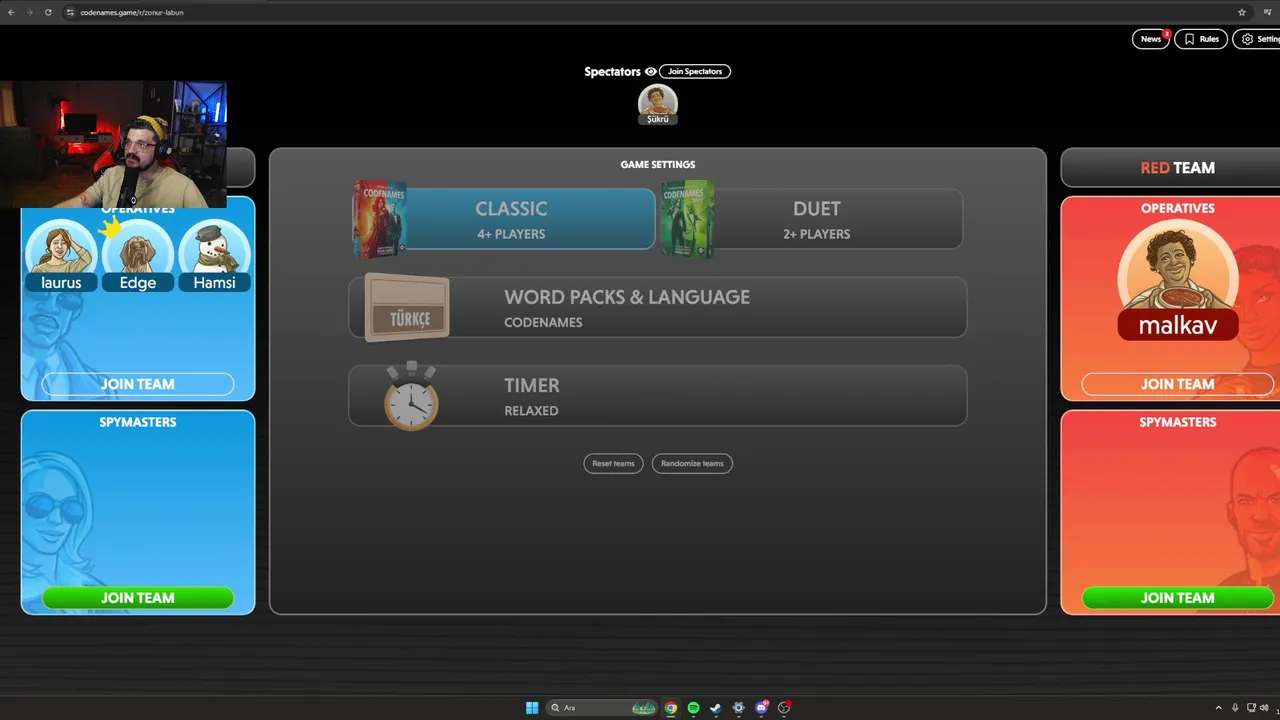1280x720 pixels.
Task: Show hidden system tray icons
Action: pyautogui.click(x=1219, y=708)
